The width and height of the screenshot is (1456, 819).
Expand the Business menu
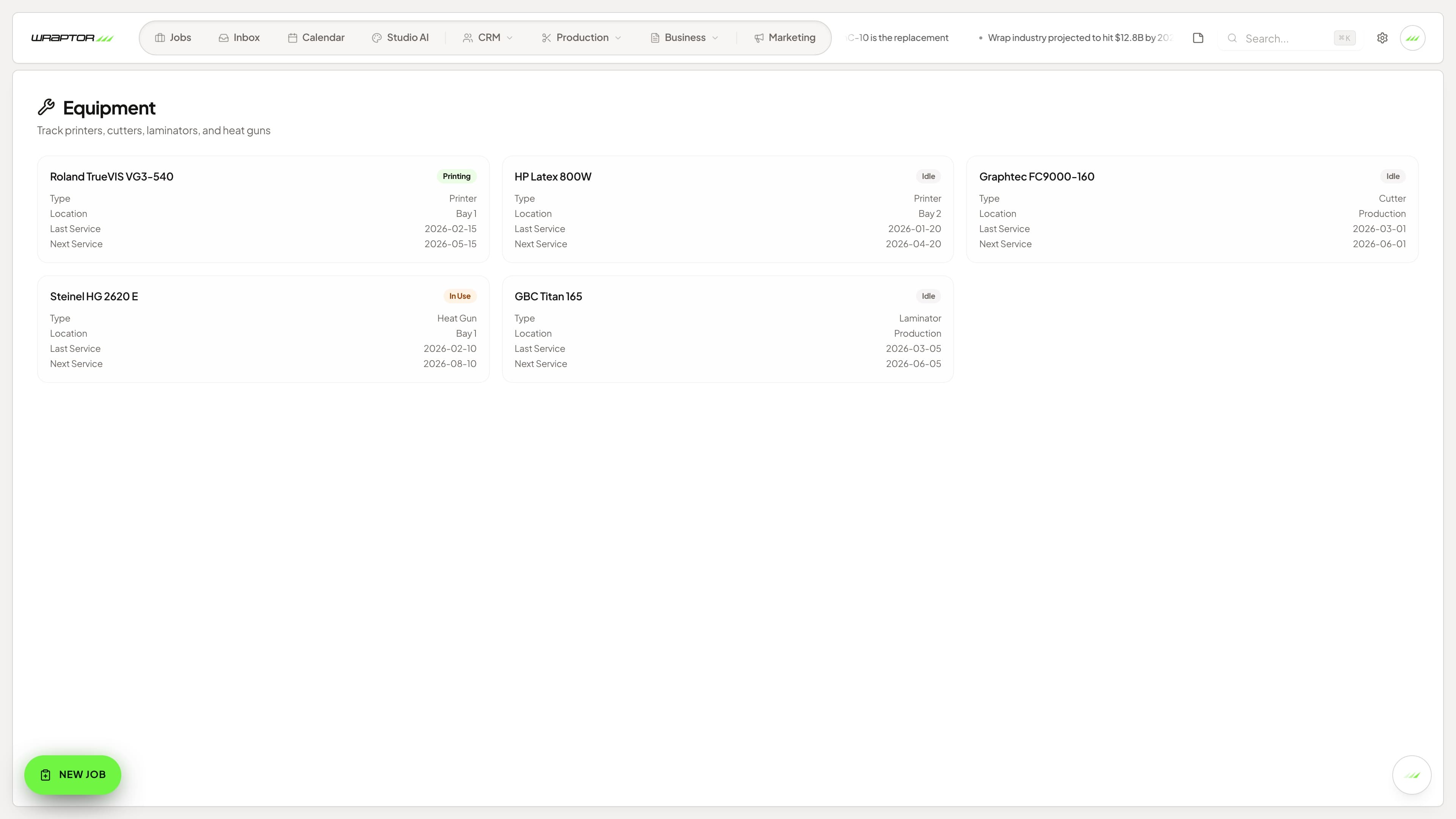pyautogui.click(x=684, y=38)
